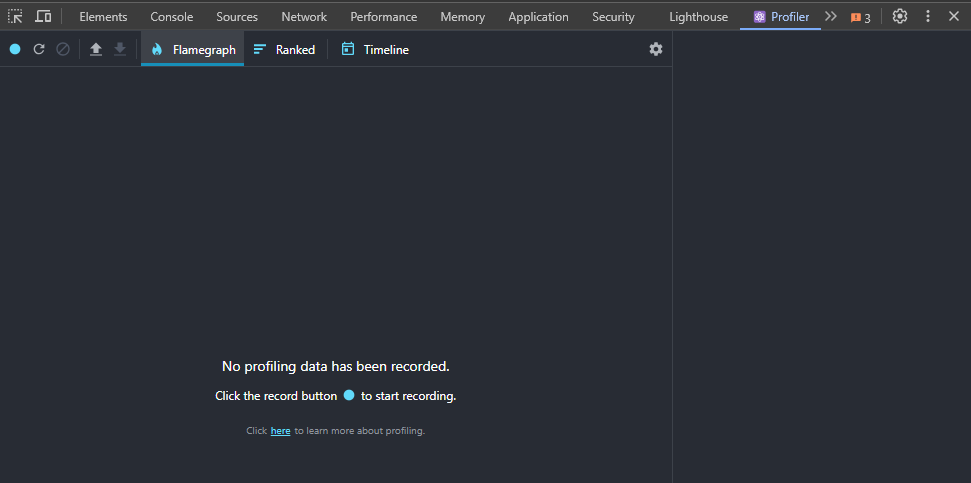Open the Lighthouse tab
The height and width of the screenshot is (483, 971).
tap(699, 17)
